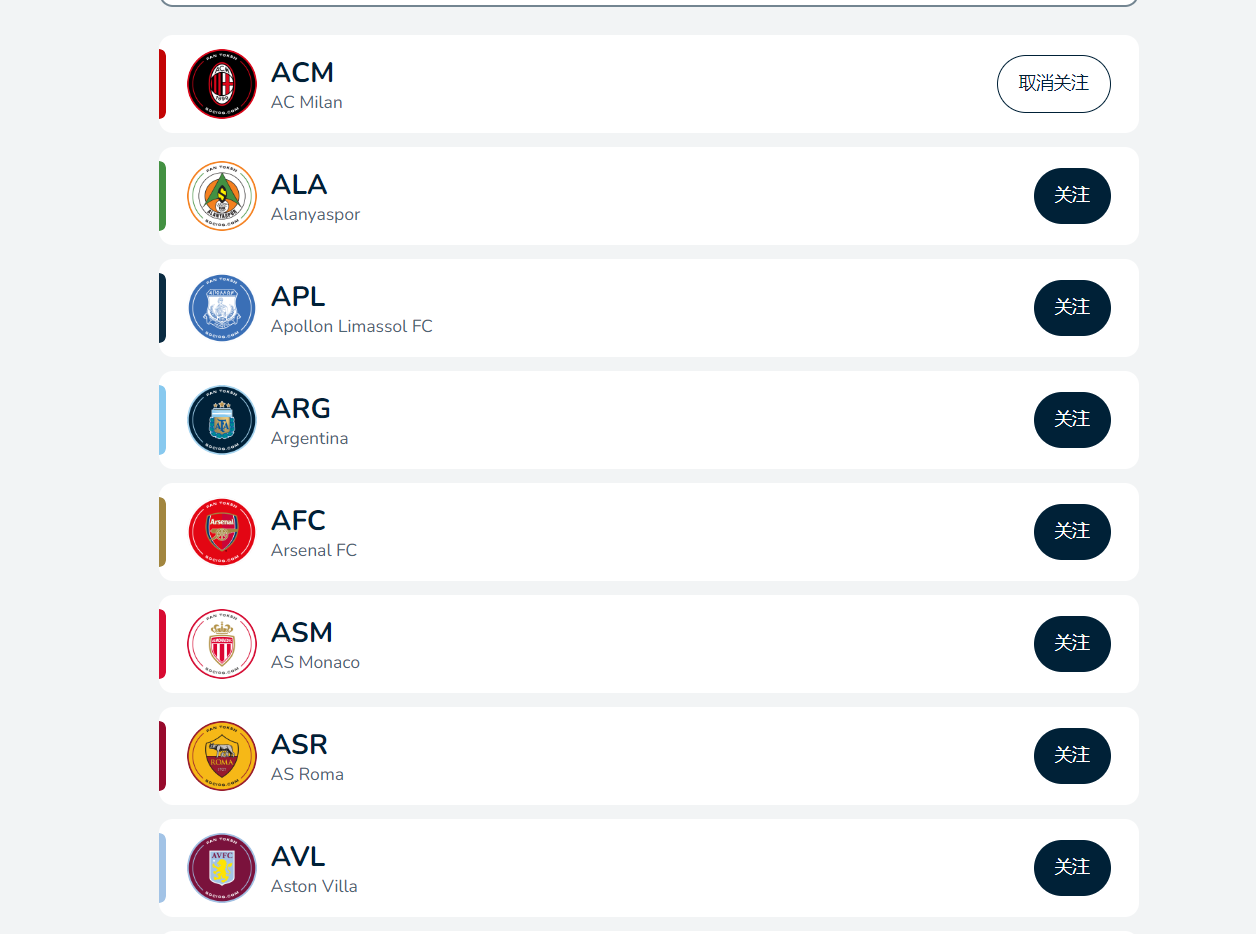This screenshot has height=934, width=1256.
Task: Open the AFC team name heading
Action: (298, 521)
